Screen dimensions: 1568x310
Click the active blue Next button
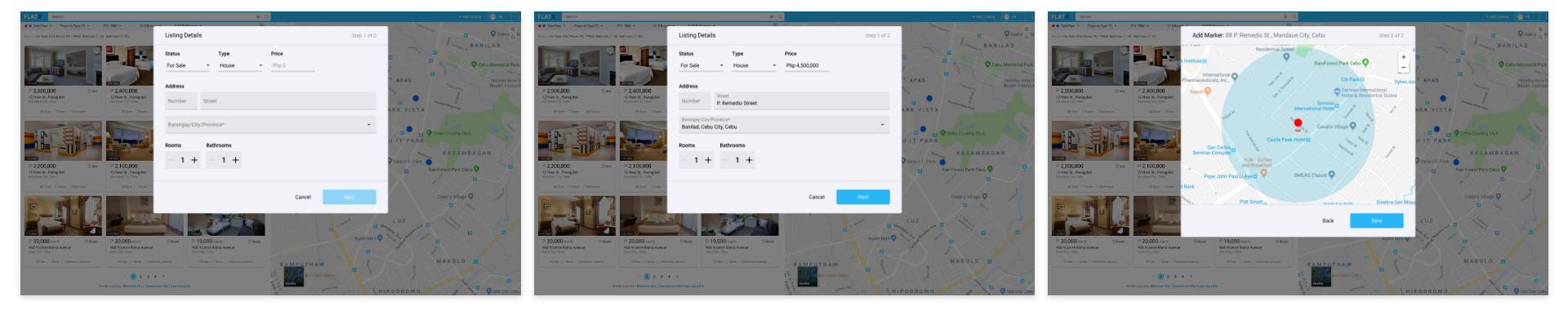tap(863, 197)
